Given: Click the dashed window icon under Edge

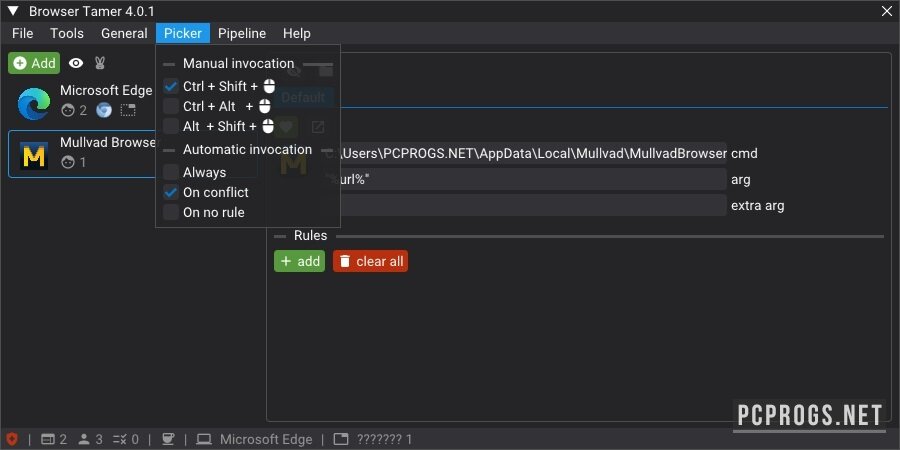Looking at the screenshot, I should pyautogui.click(x=127, y=110).
